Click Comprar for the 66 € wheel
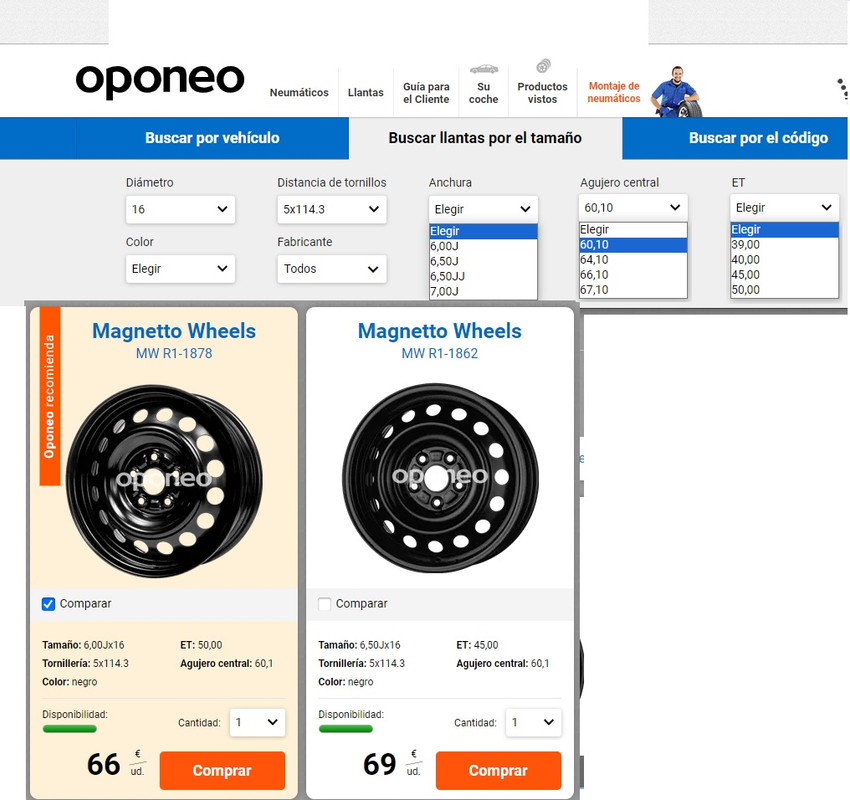Viewport: 850px width, 800px height. click(x=222, y=770)
